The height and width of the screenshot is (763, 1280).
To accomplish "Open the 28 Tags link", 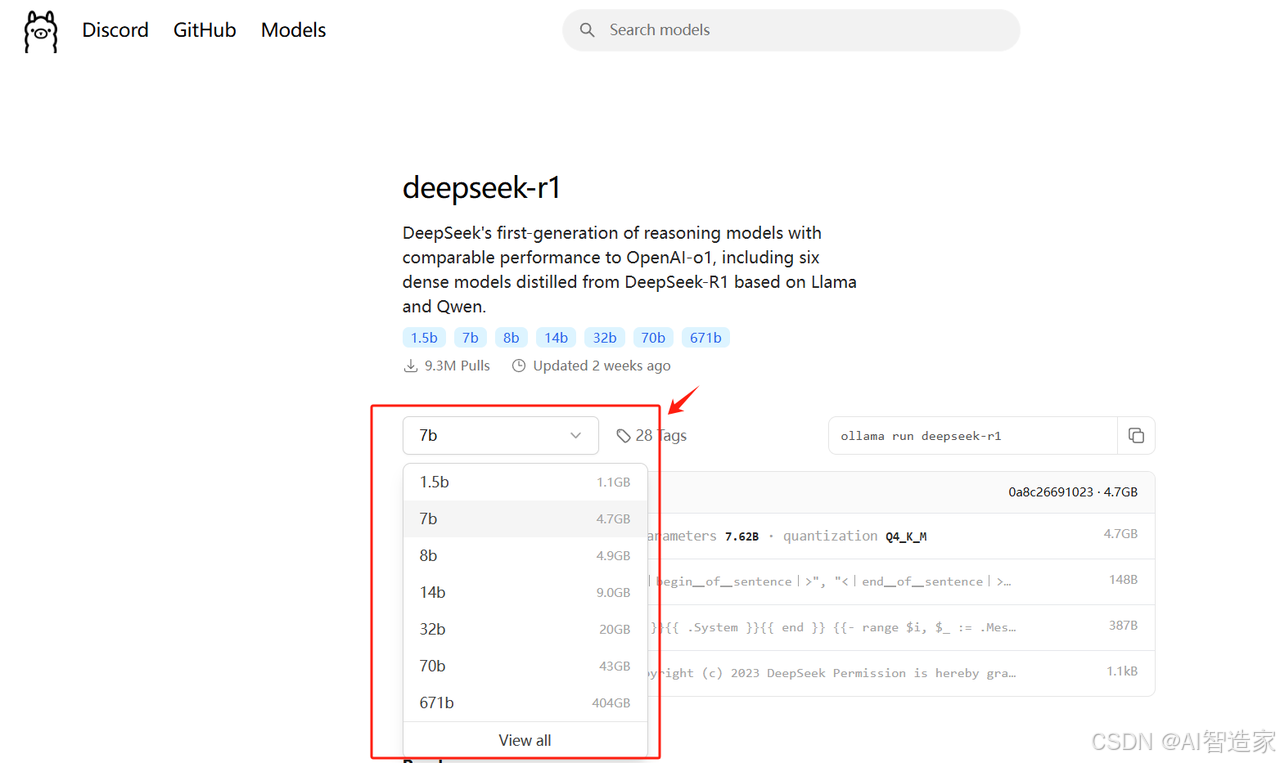I will [651, 436].
